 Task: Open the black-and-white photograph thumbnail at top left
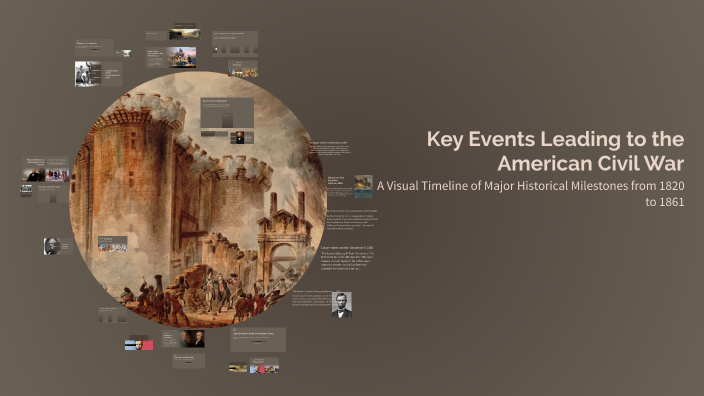pyautogui.click(x=88, y=74)
